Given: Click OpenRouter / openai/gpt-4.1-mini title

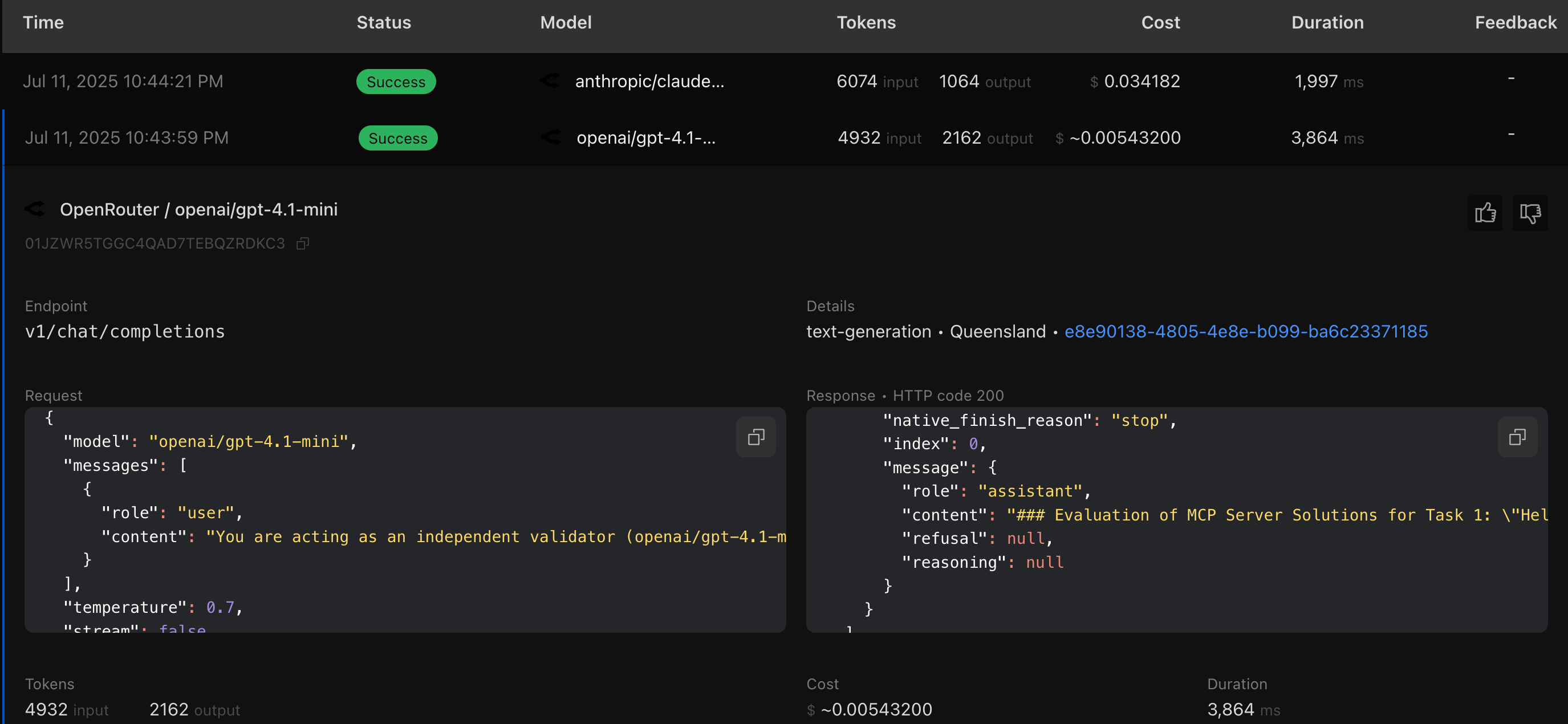Looking at the screenshot, I should coord(198,209).
